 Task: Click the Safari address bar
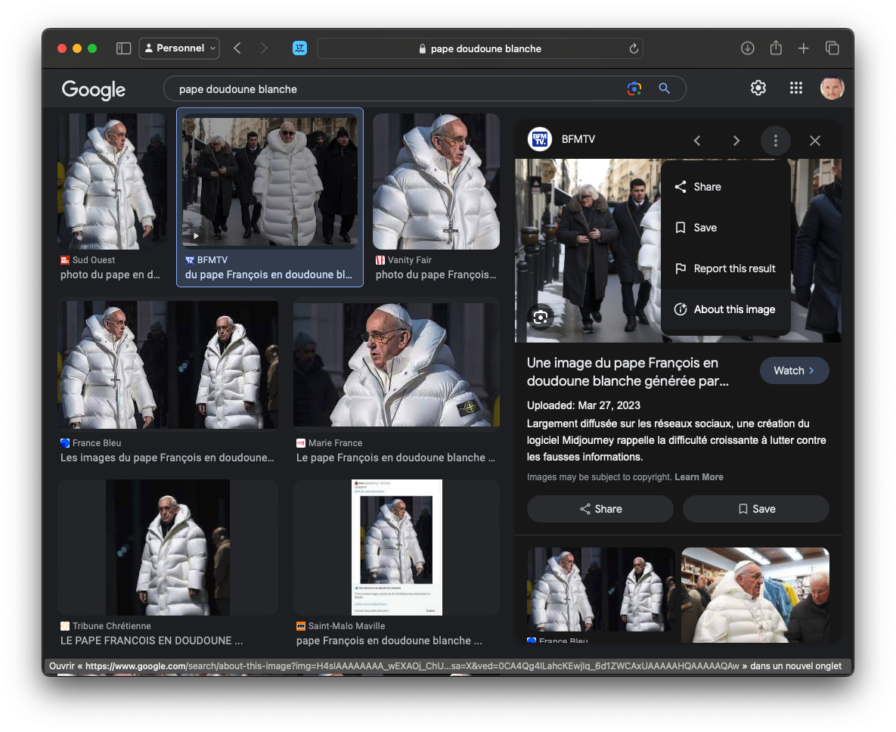click(x=480, y=49)
